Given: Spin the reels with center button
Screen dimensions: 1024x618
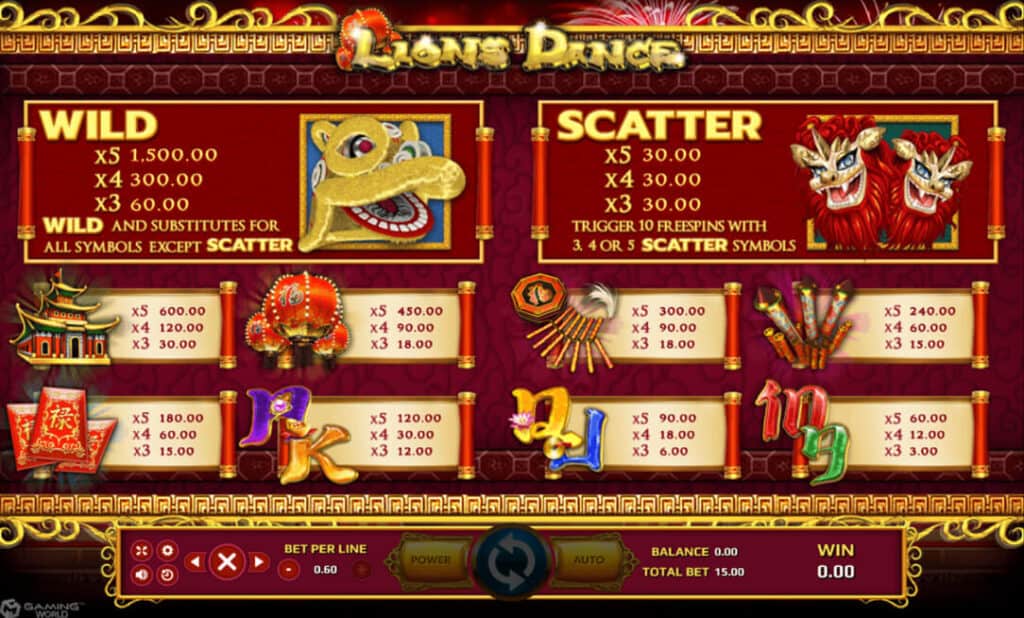Looking at the screenshot, I should pyautogui.click(x=512, y=562).
